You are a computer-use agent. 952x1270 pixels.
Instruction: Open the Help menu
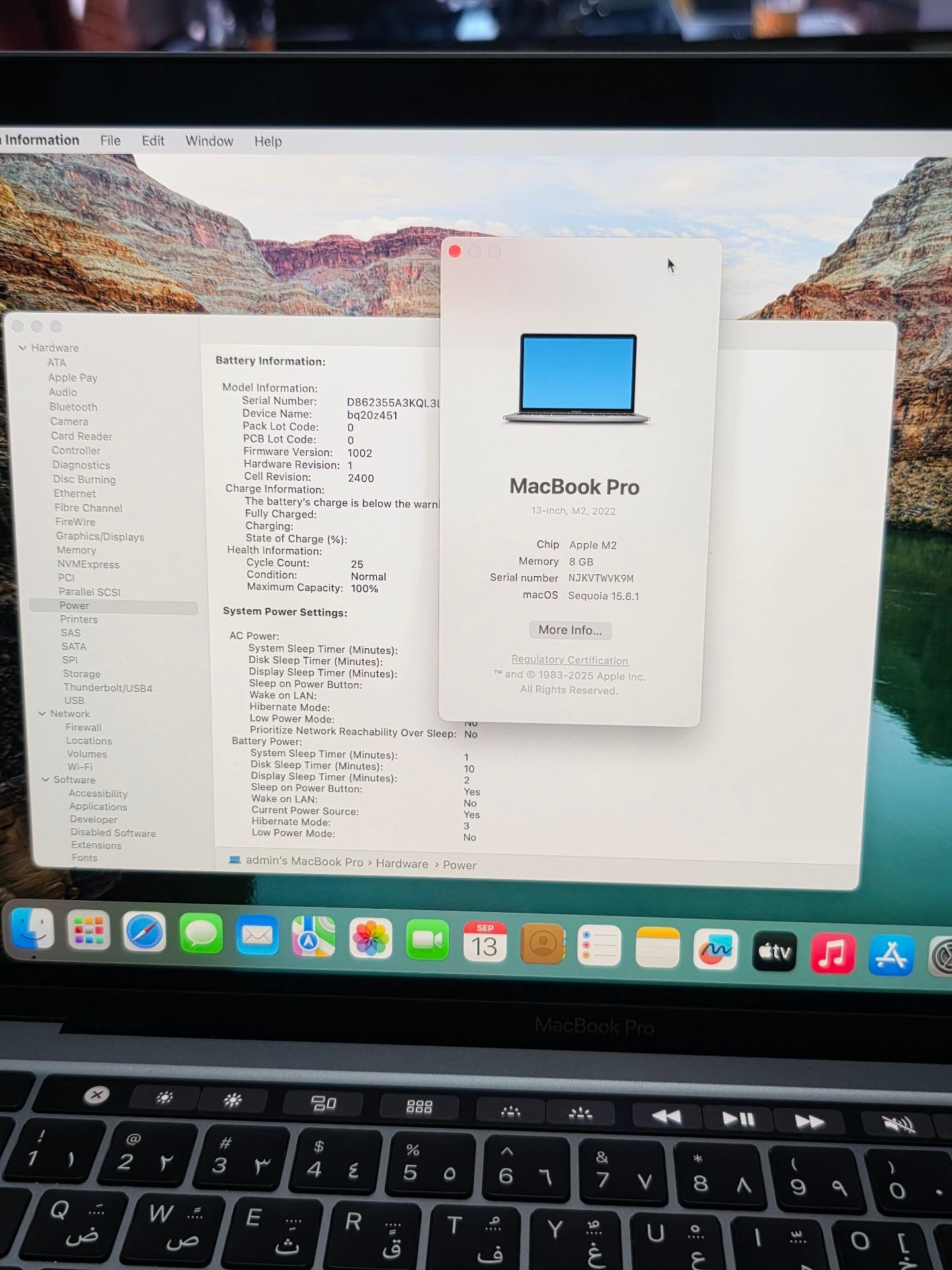tap(268, 142)
